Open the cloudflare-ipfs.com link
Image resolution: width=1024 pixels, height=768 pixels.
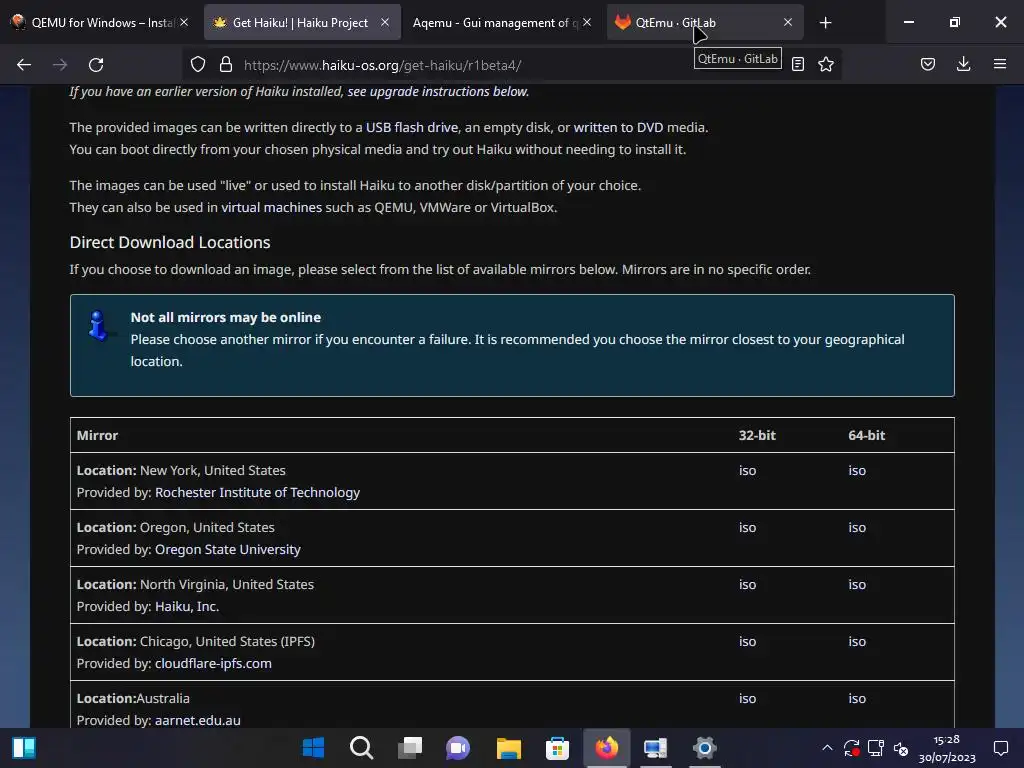coord(213,663)
